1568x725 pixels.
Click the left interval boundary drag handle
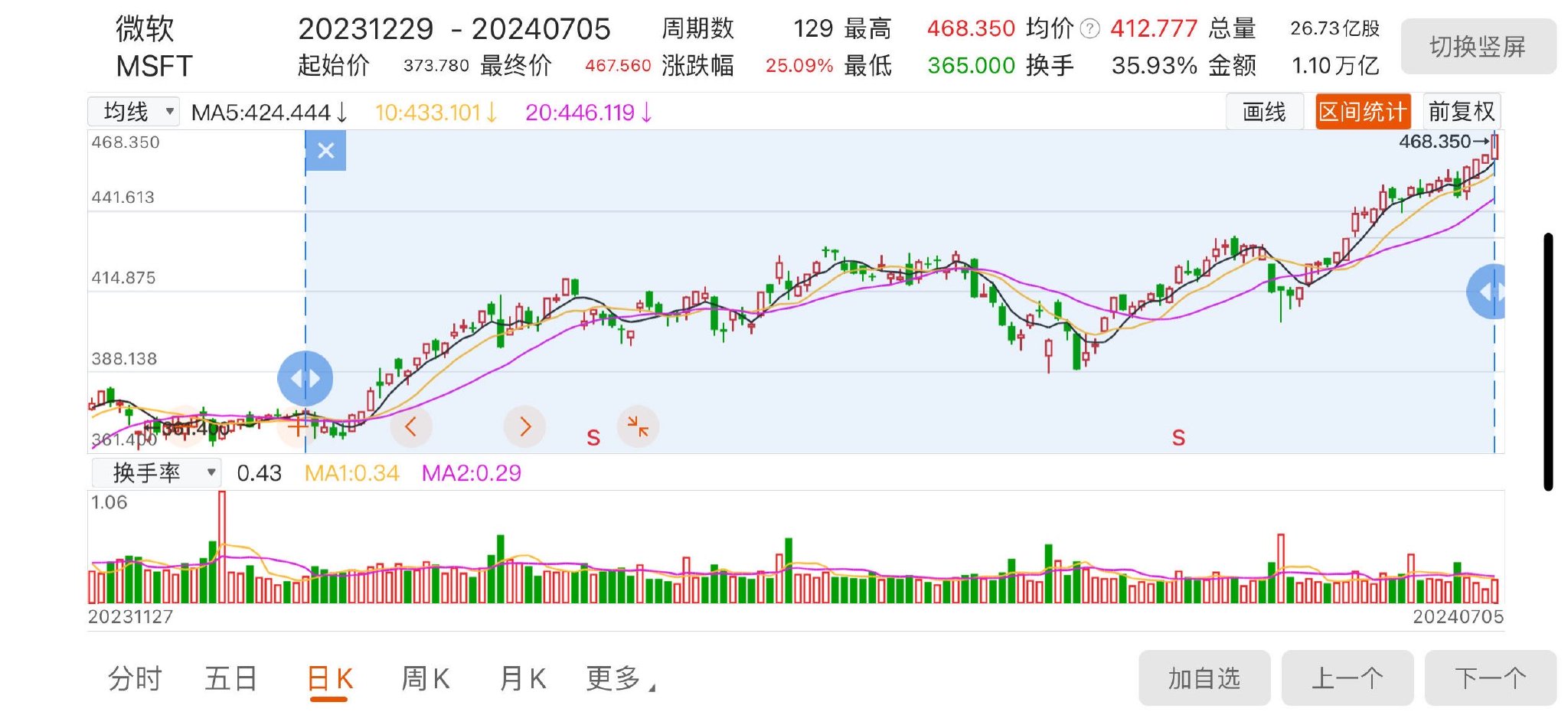coord(305,377)
